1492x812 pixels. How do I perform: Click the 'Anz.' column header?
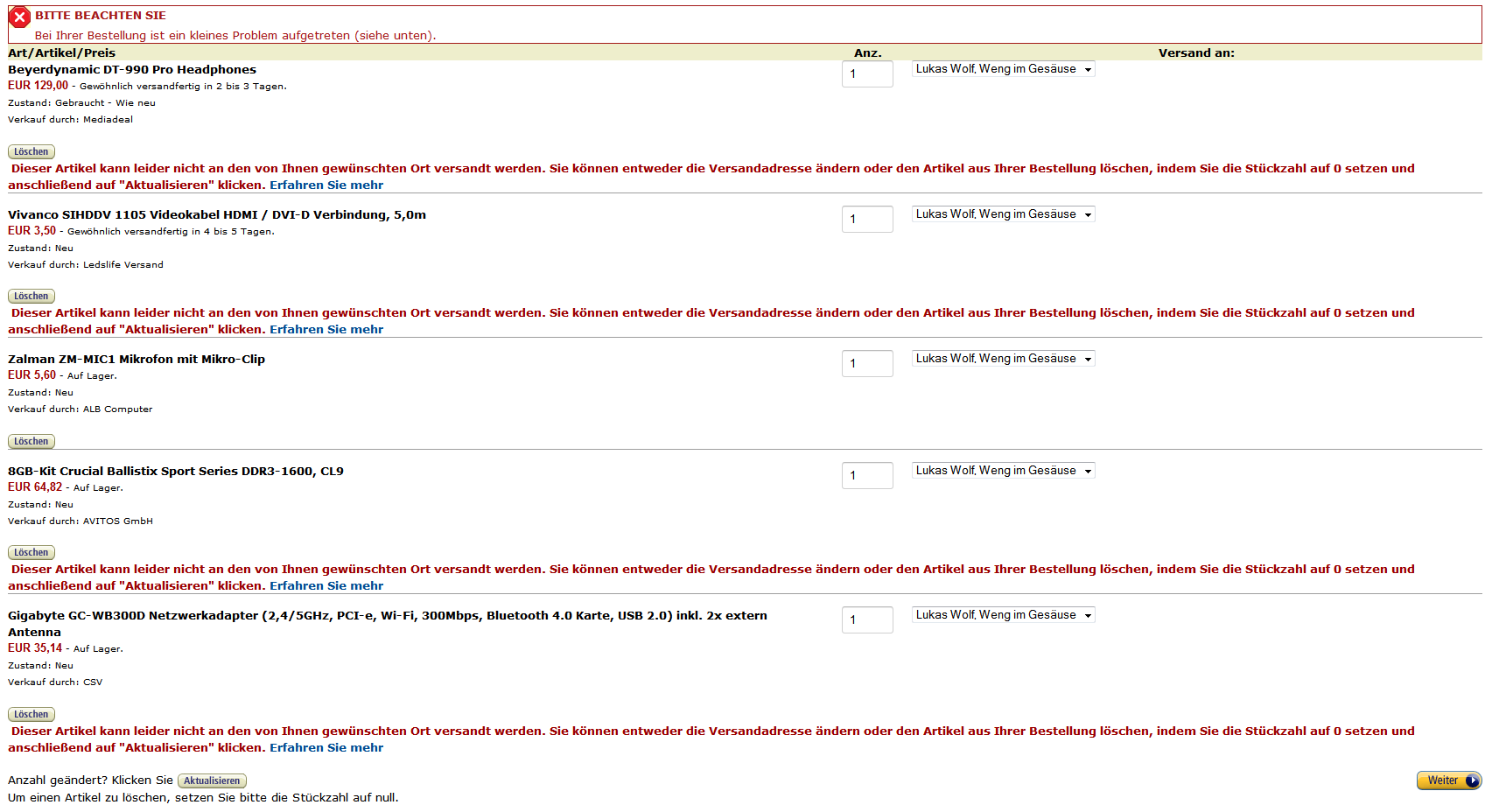[868, 53]
